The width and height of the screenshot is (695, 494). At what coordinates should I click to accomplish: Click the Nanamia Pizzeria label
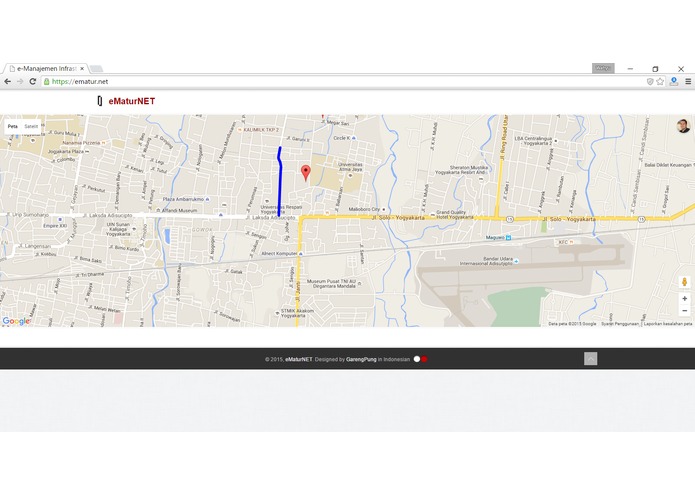coord(81,143)
